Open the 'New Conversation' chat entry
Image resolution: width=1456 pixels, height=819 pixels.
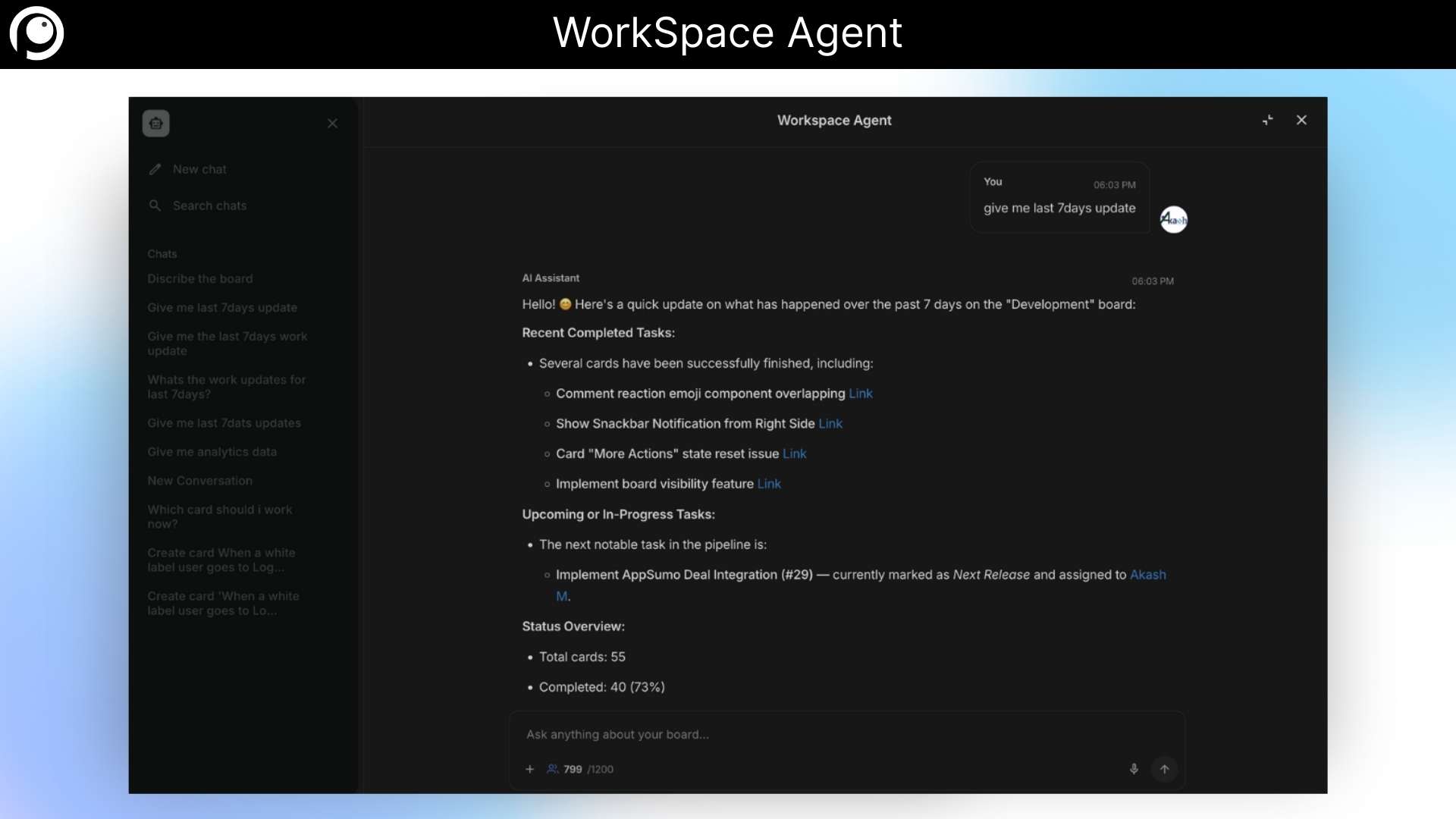(x=199, y=480)
